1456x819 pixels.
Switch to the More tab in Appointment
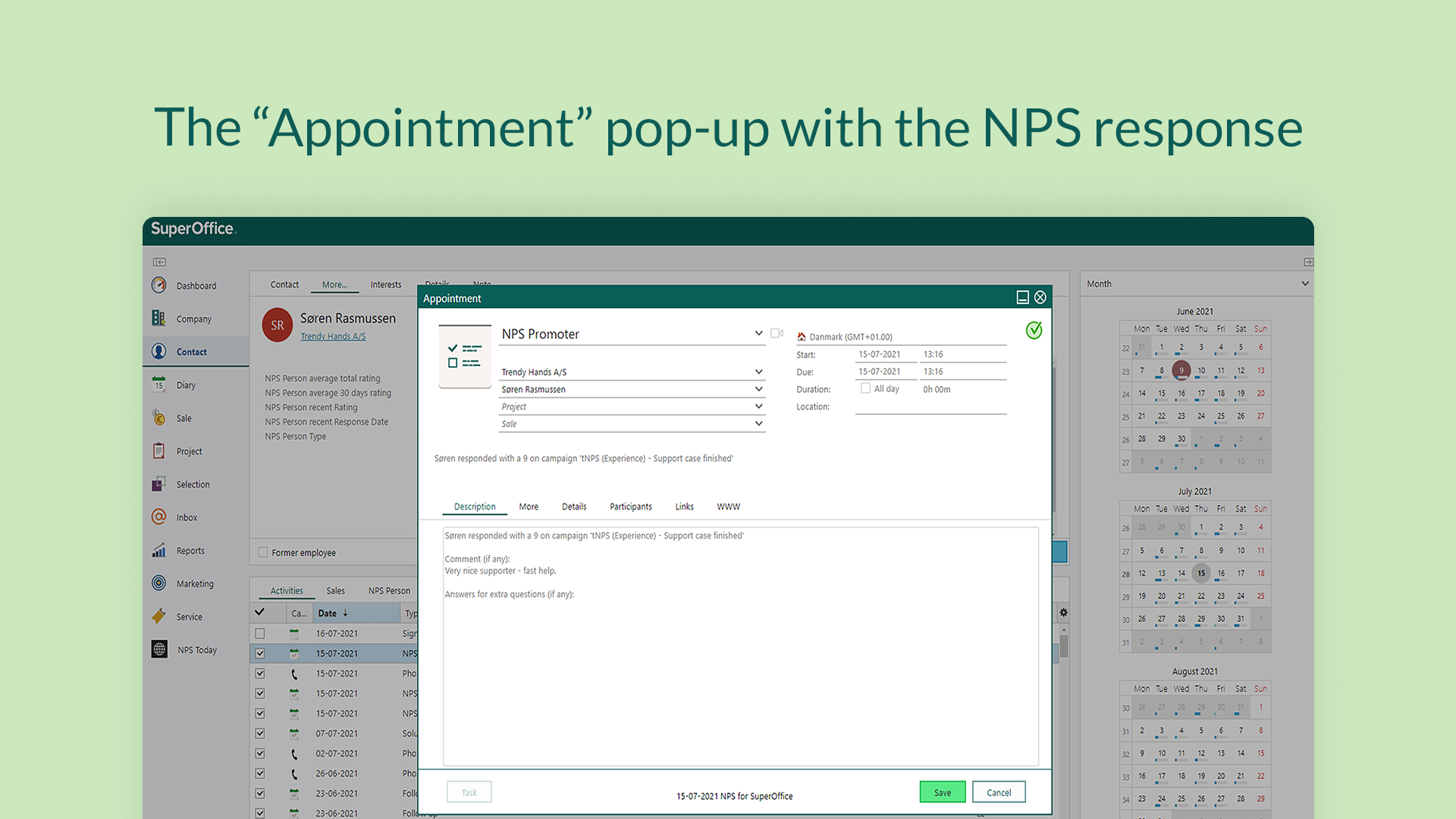pyautogui.click(x=529, y=507)
